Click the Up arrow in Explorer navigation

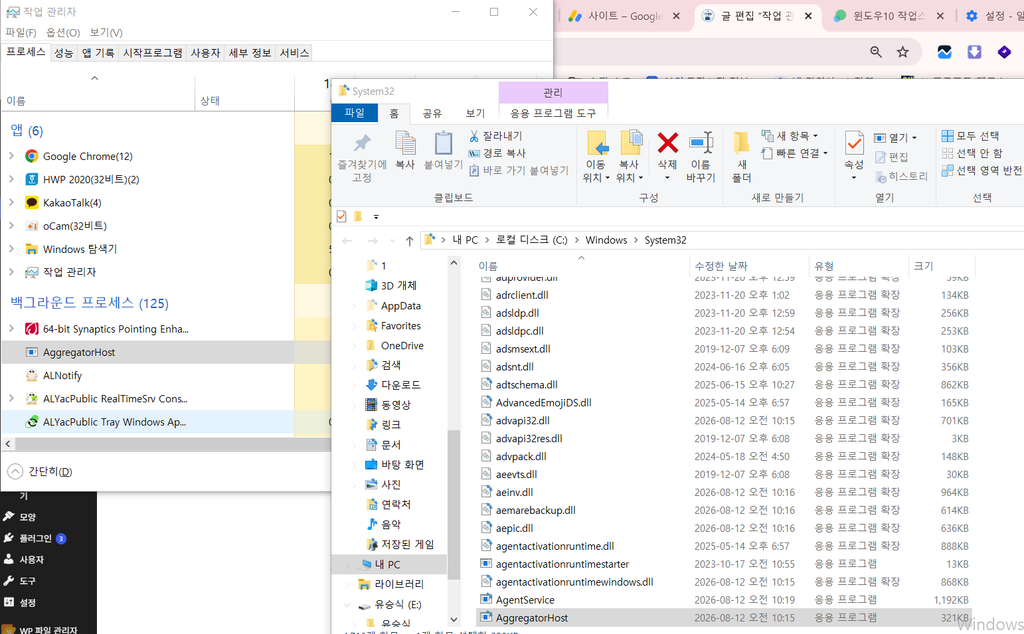click(x=409, y=241)
